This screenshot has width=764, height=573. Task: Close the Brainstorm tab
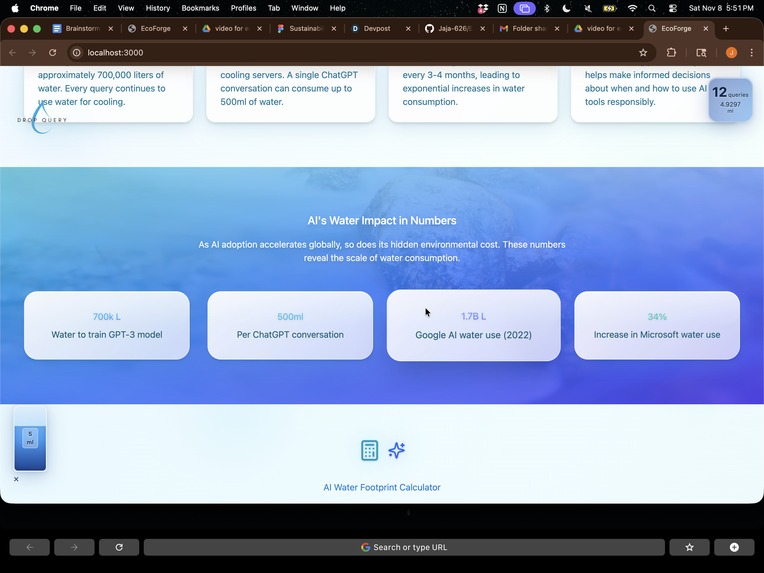click(x=111, y=29)
